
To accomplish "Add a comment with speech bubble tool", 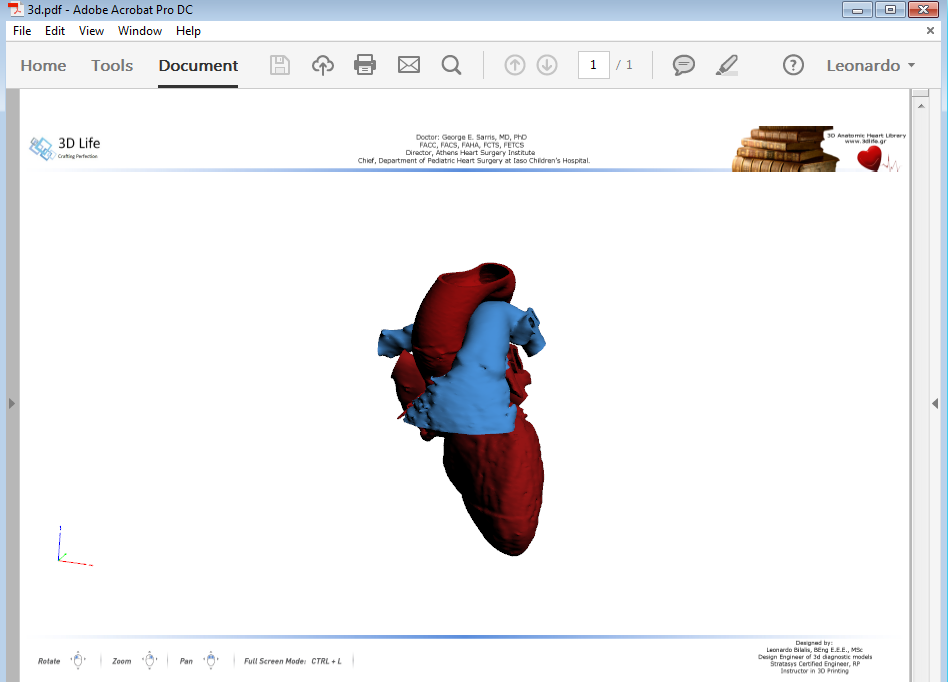I will pyautogui.click(x=683, y=65).
